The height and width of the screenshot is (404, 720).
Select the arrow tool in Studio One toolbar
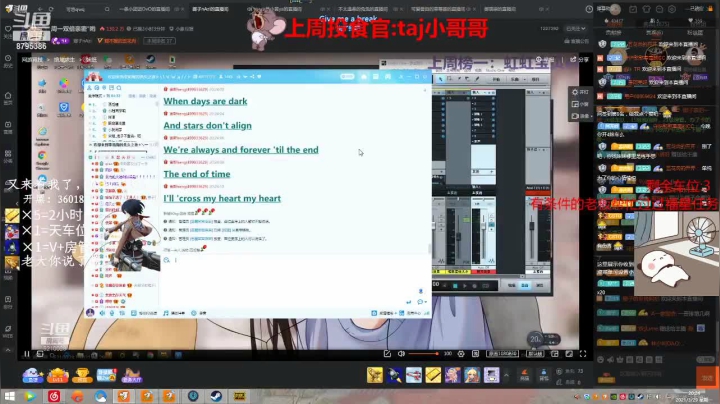point(440,79)
